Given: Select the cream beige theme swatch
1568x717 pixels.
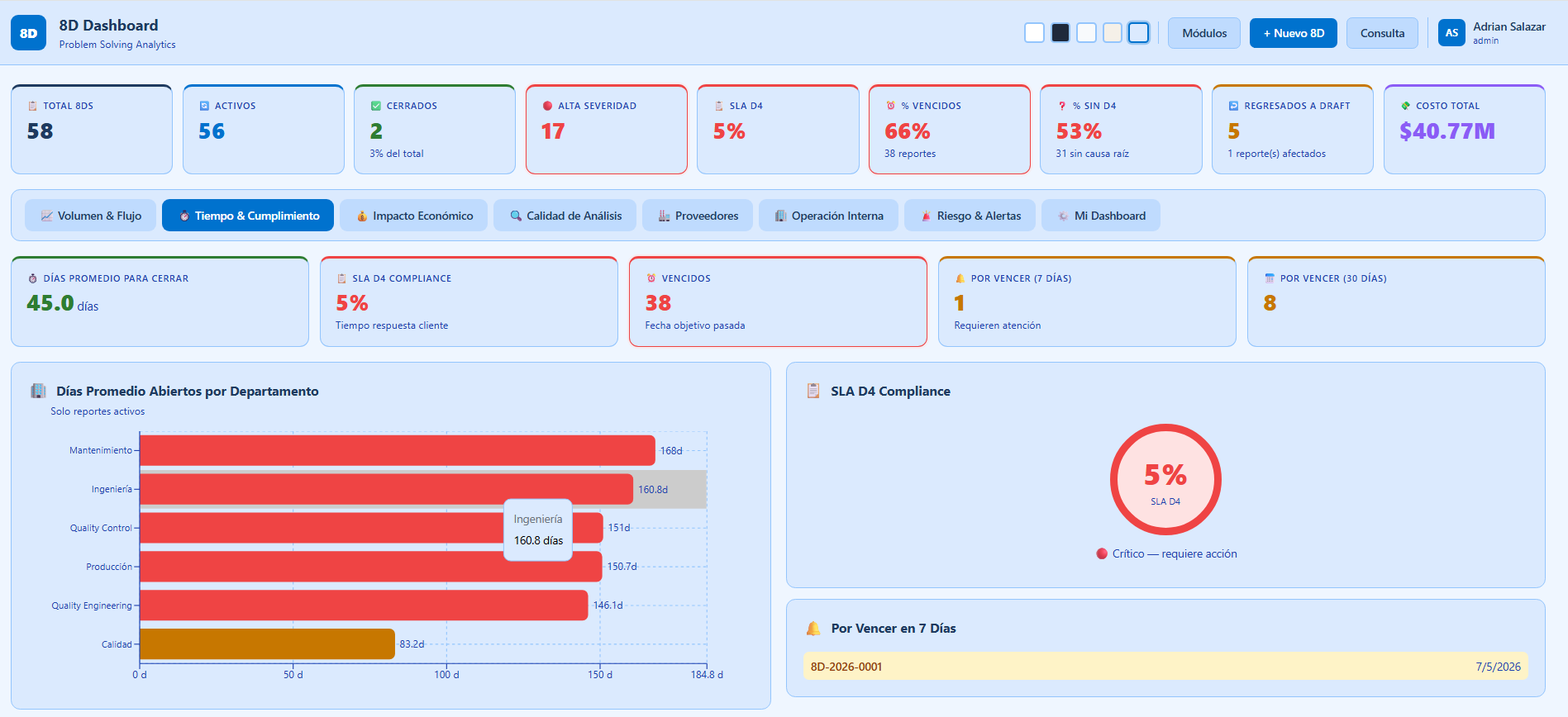Looking at the screenshot, I should 1113,32.
